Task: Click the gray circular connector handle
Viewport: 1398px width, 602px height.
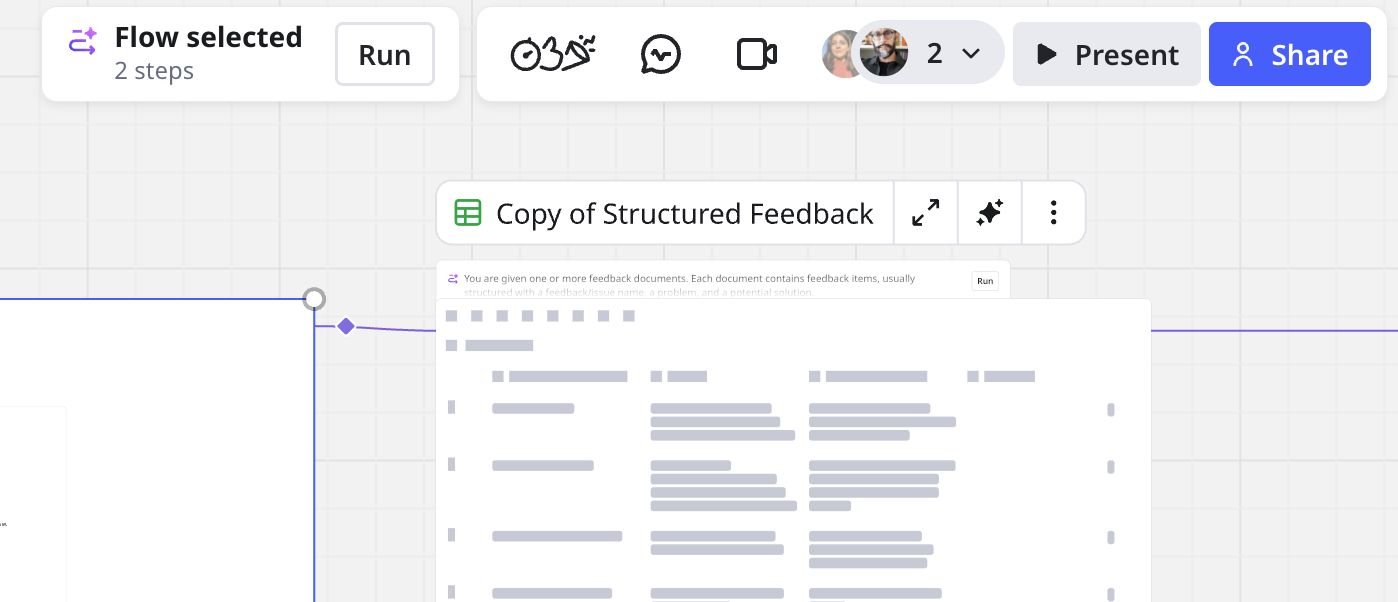Action: (314, 299)
